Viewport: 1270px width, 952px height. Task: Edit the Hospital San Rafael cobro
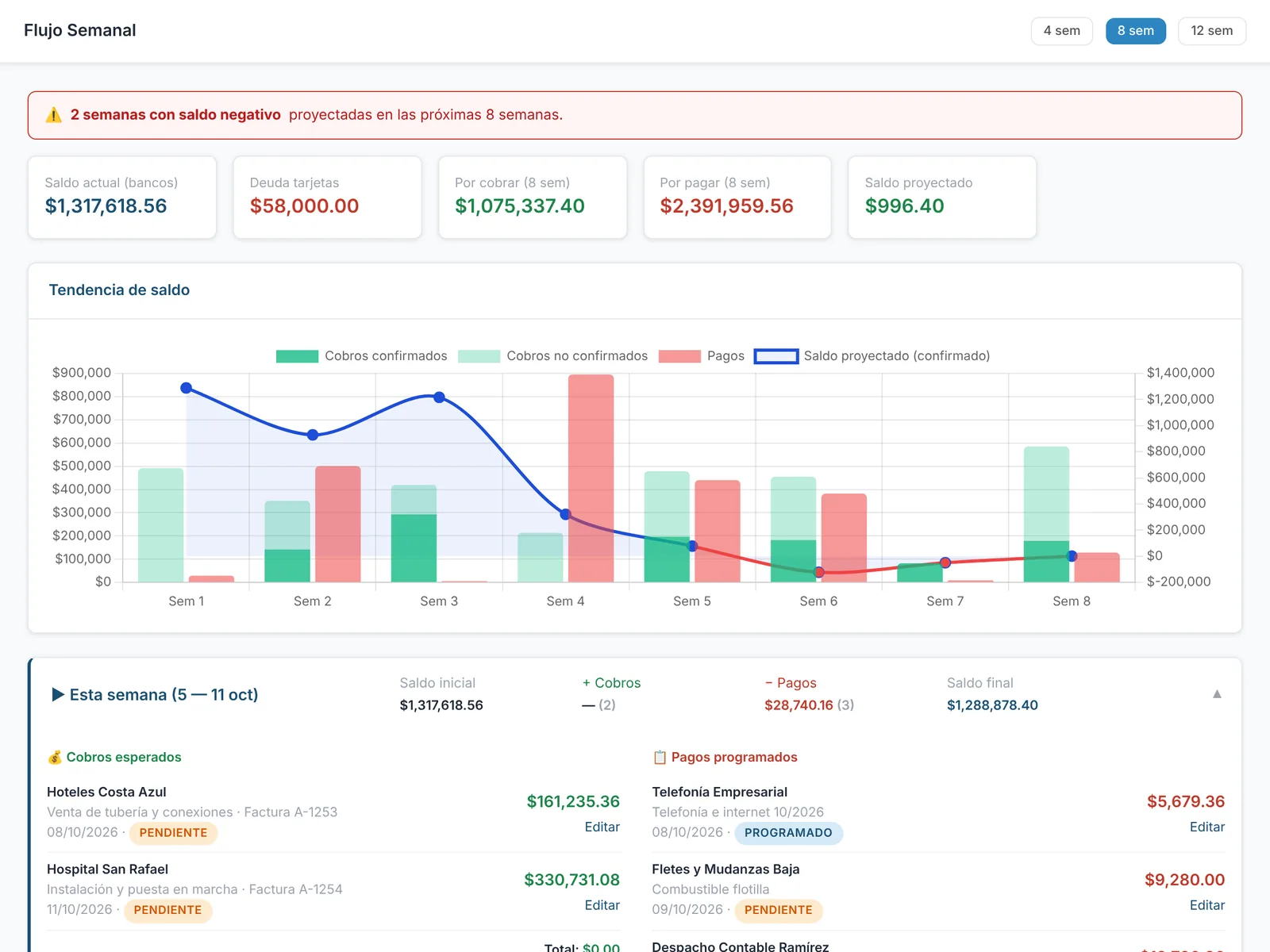pyautogui.click(x=602, y=905)
